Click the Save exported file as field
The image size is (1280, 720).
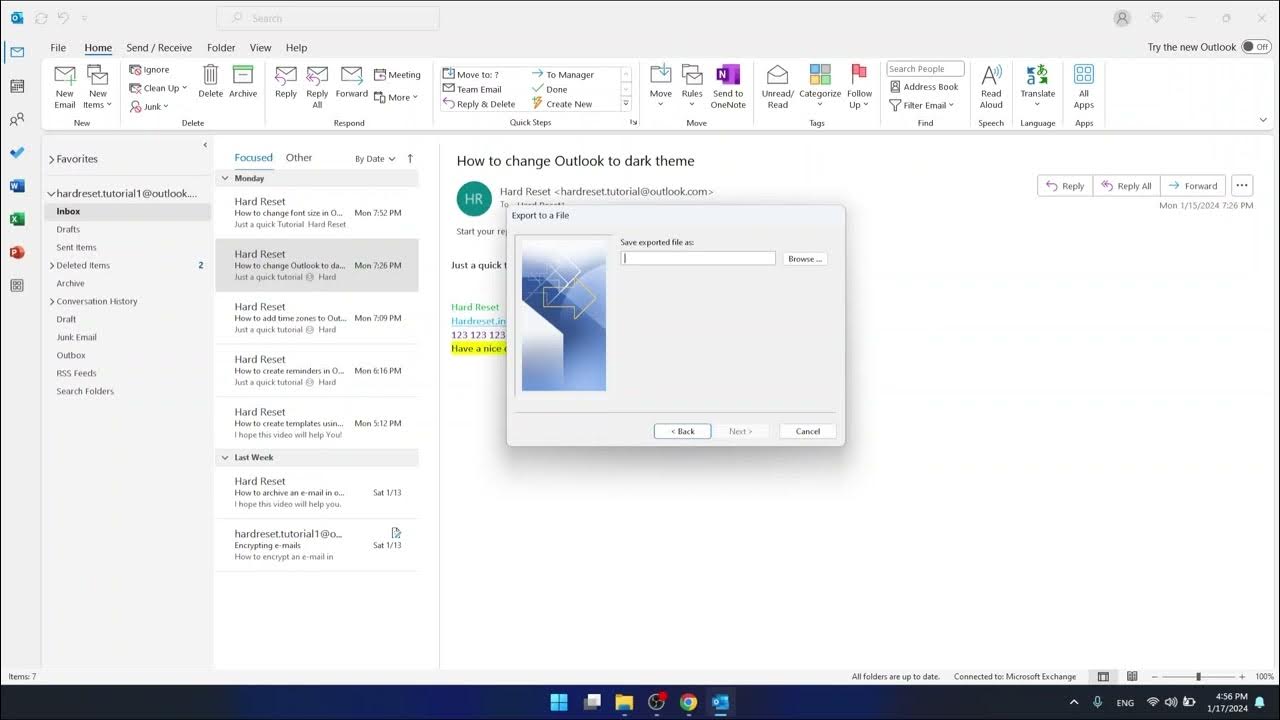tap(698, 258)
